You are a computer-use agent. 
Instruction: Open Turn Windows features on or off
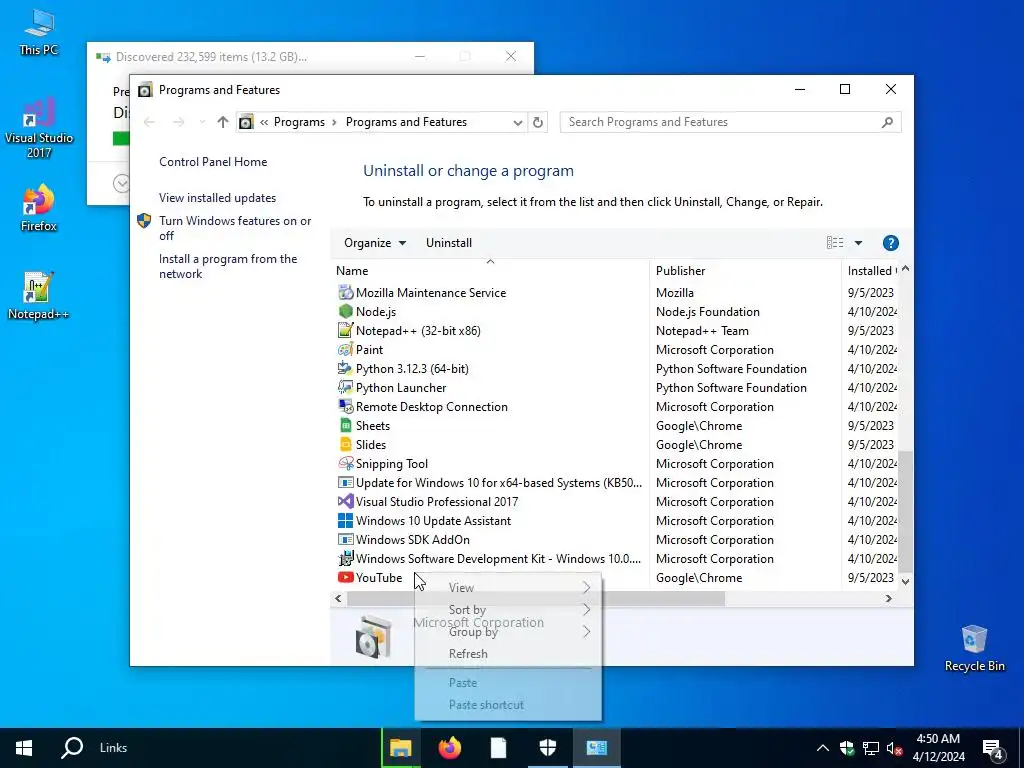point(235,228)
